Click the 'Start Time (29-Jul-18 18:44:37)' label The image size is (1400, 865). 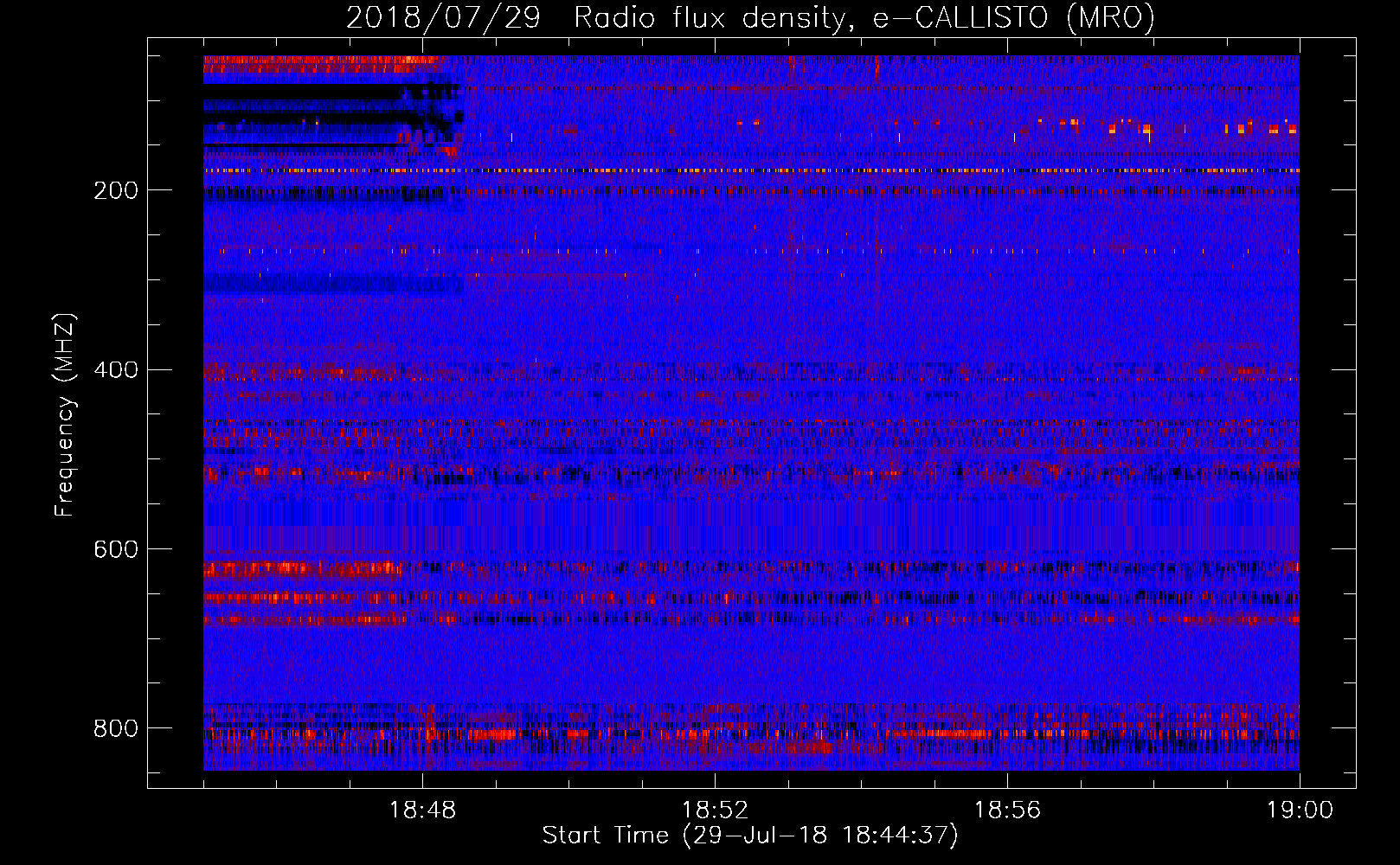pos(750,836)
